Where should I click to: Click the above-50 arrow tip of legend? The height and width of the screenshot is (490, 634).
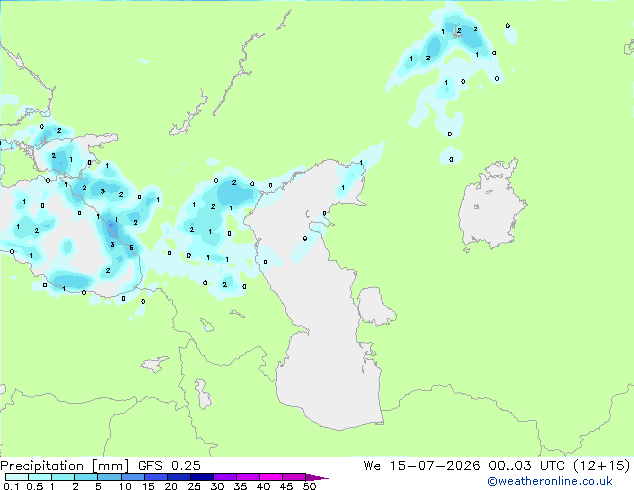click(x=317, y=477)
